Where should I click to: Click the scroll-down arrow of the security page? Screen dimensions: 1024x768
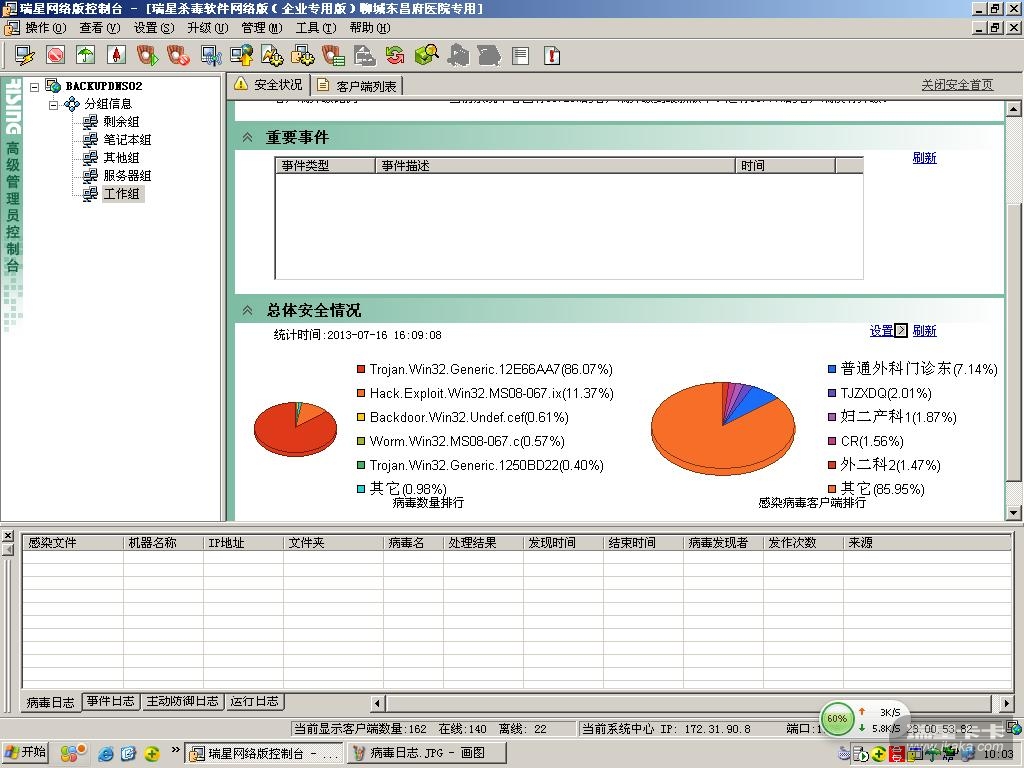click(x=1014, y=513)
